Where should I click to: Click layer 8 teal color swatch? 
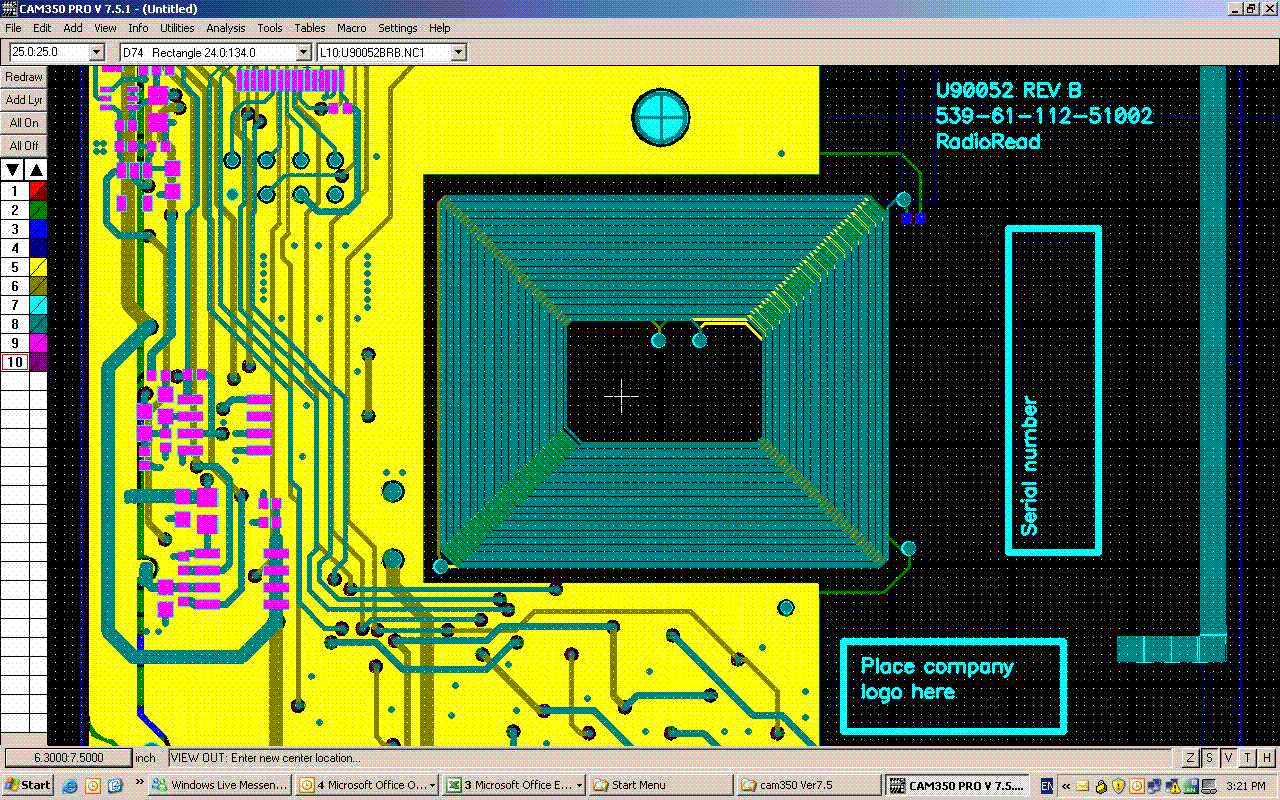[38, 324]
